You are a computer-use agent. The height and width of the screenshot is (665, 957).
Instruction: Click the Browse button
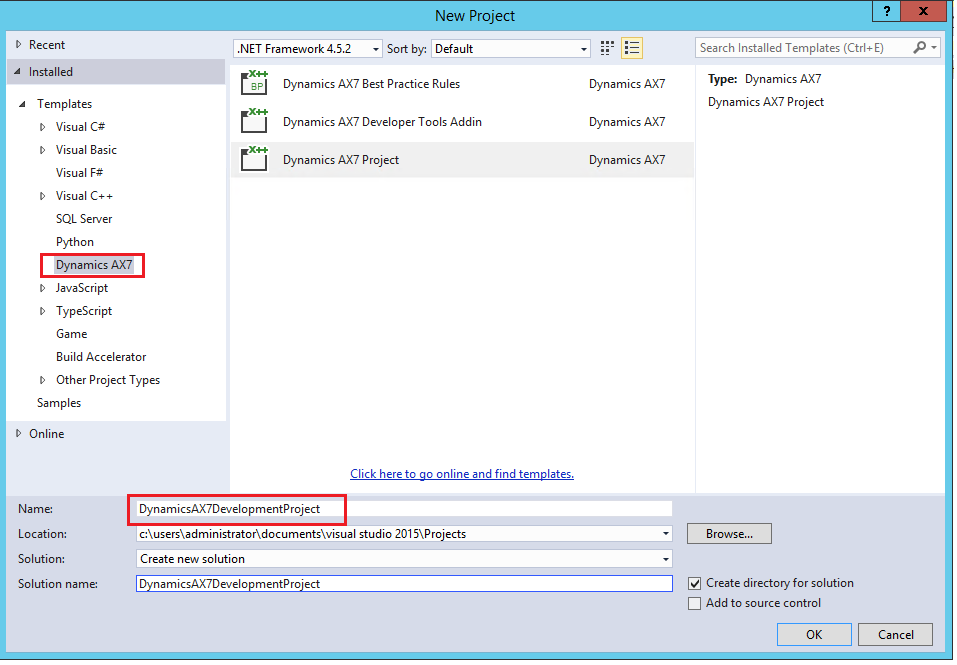point(729,534)
